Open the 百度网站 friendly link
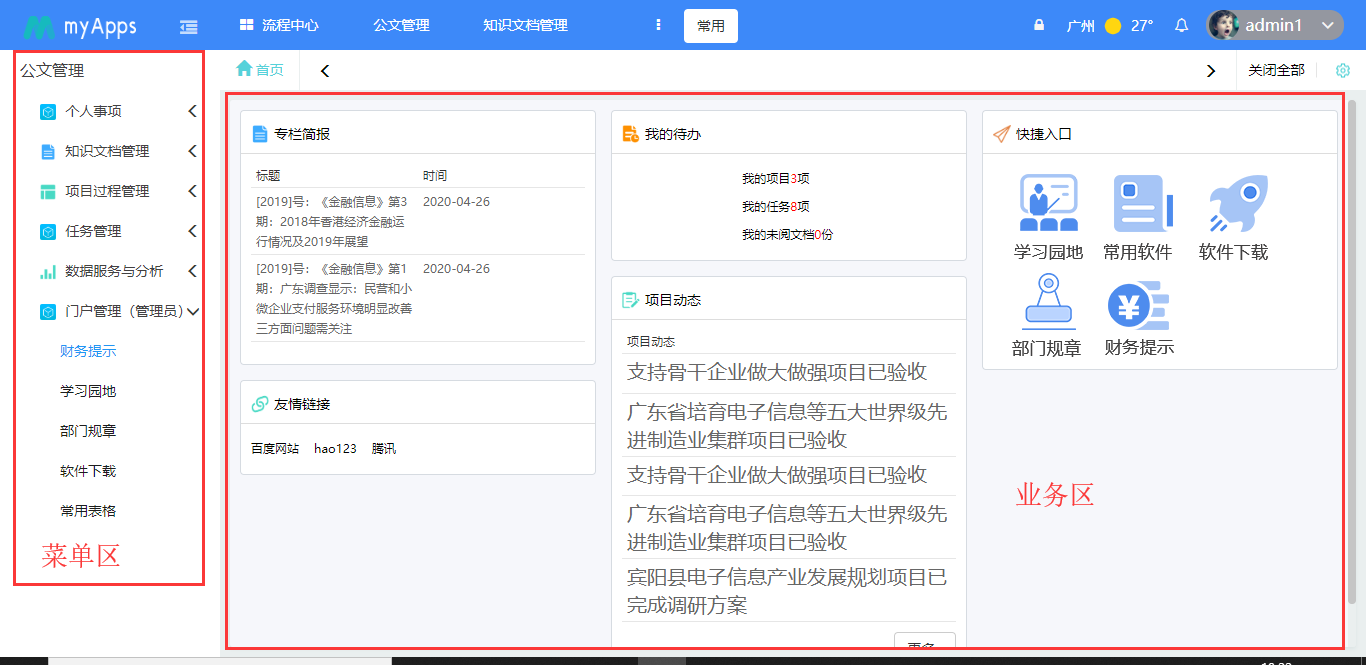 click(x=275, y=449)
